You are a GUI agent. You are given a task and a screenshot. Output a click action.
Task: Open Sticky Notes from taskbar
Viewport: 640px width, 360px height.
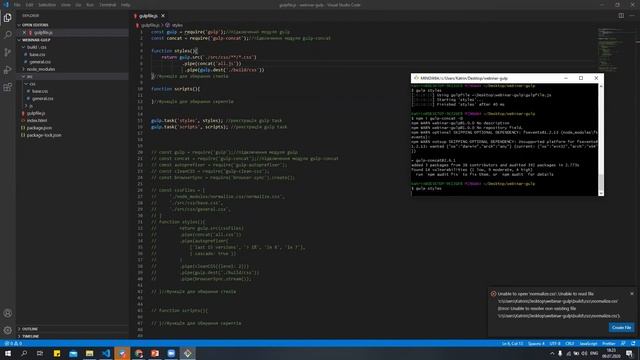tap(57, 353)
